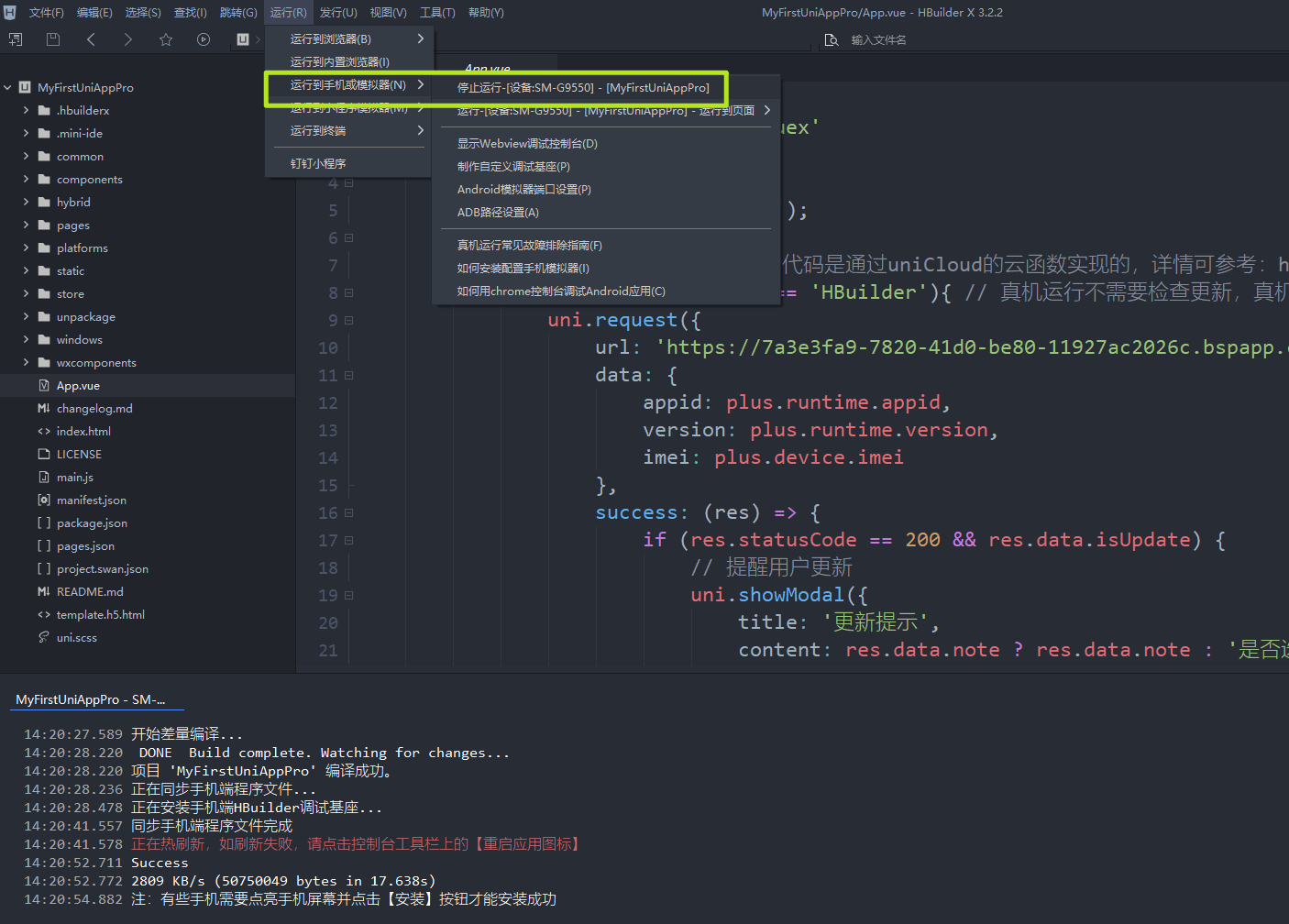Click the star bookmark icon
Image resolution: width=1289 pixels, height=924 pixels.
click(x=166, y=39)
